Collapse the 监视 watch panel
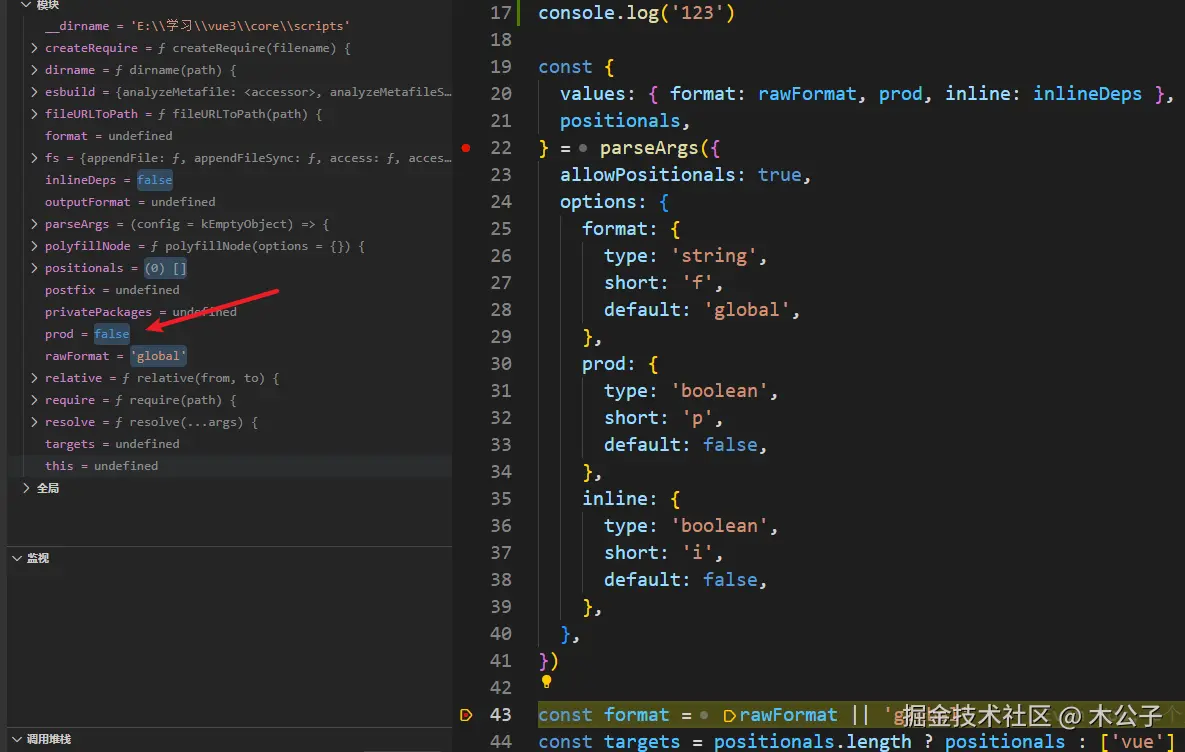Viewport: 1185px width, 752px height. 17,558
